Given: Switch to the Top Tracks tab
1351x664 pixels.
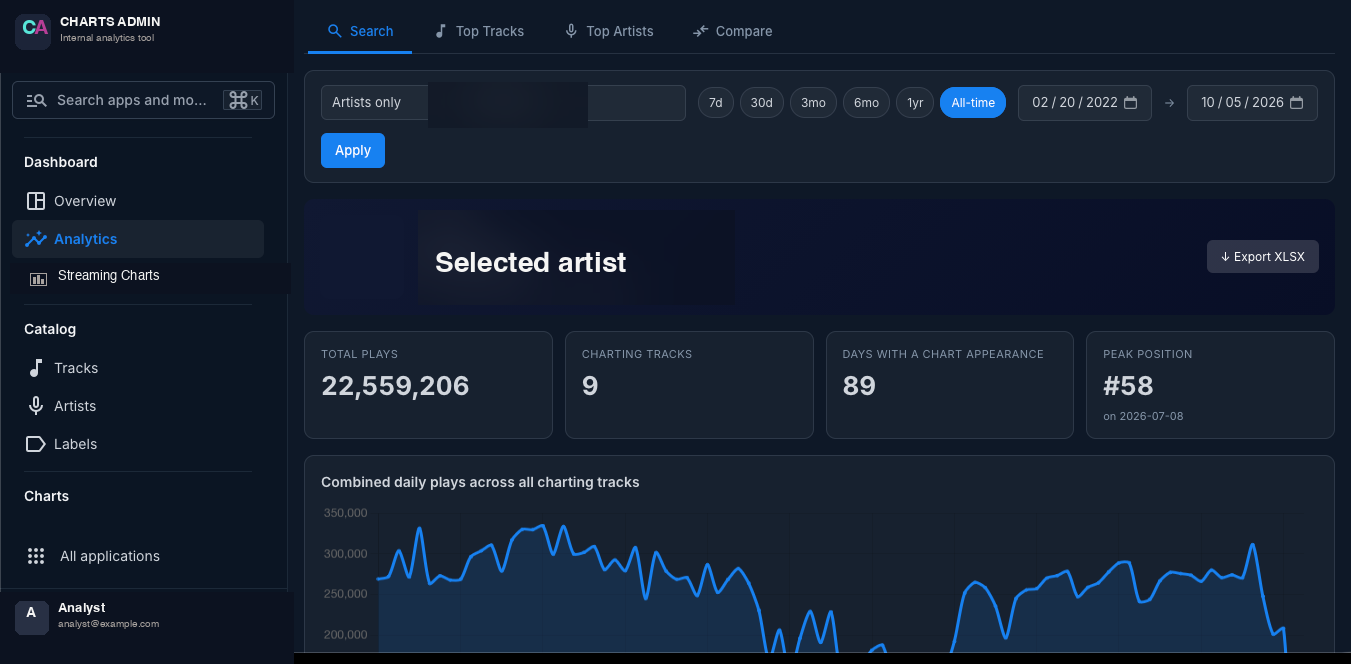Looking at the screenshot, I should tap(479, 31).
